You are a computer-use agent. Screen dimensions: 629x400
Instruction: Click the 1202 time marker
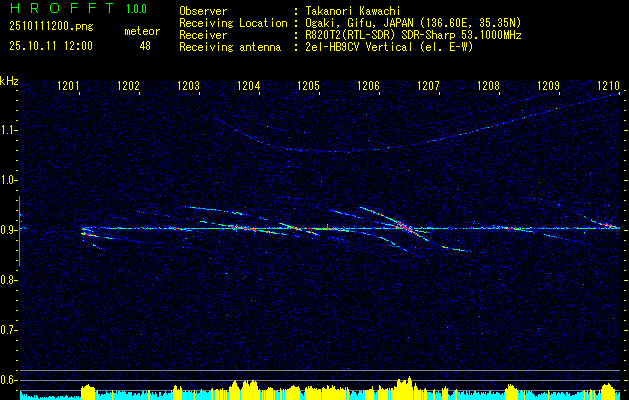coord(128,85)
